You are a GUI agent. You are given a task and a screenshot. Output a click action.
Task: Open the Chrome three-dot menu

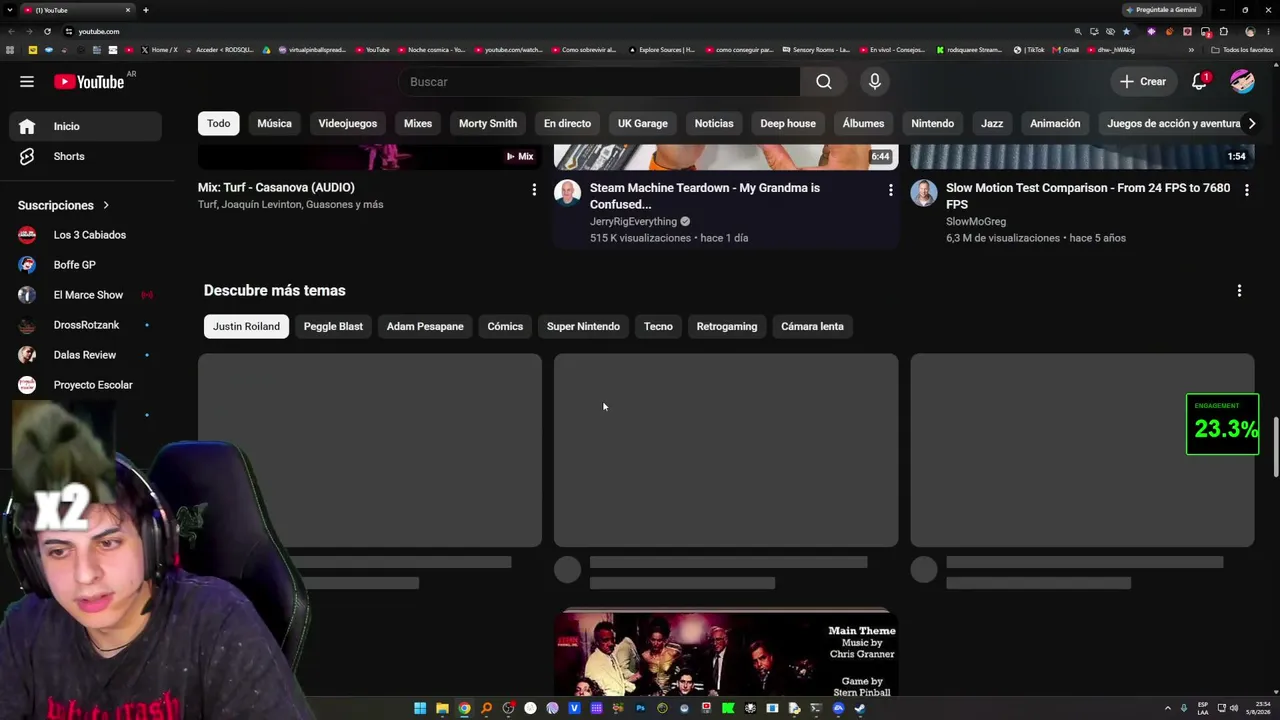(1268, 31)
